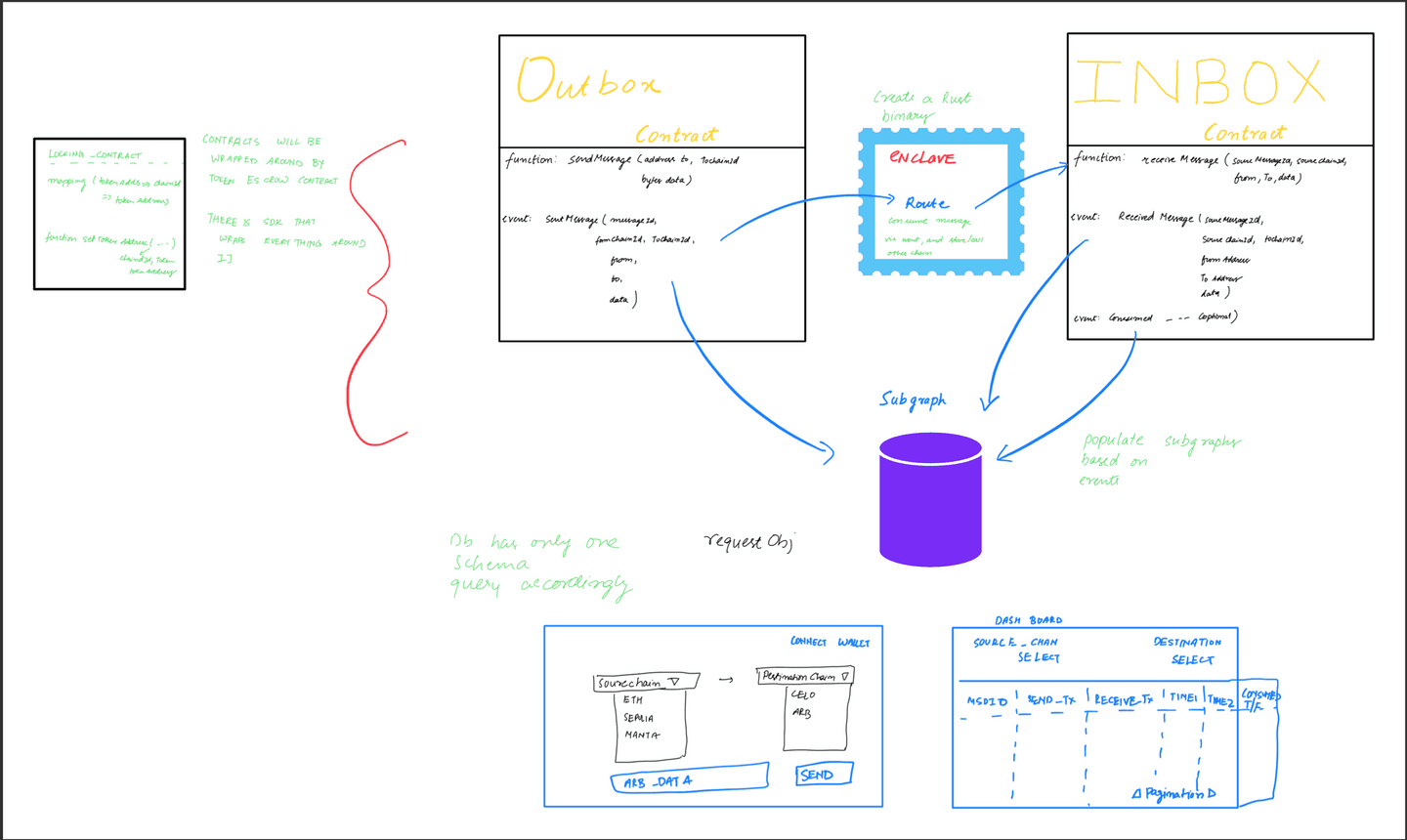Open the Sourcechain dropdown in the mockup
Image resolution: width=1407 pixels, height=840 pixels.
(646, 682)
